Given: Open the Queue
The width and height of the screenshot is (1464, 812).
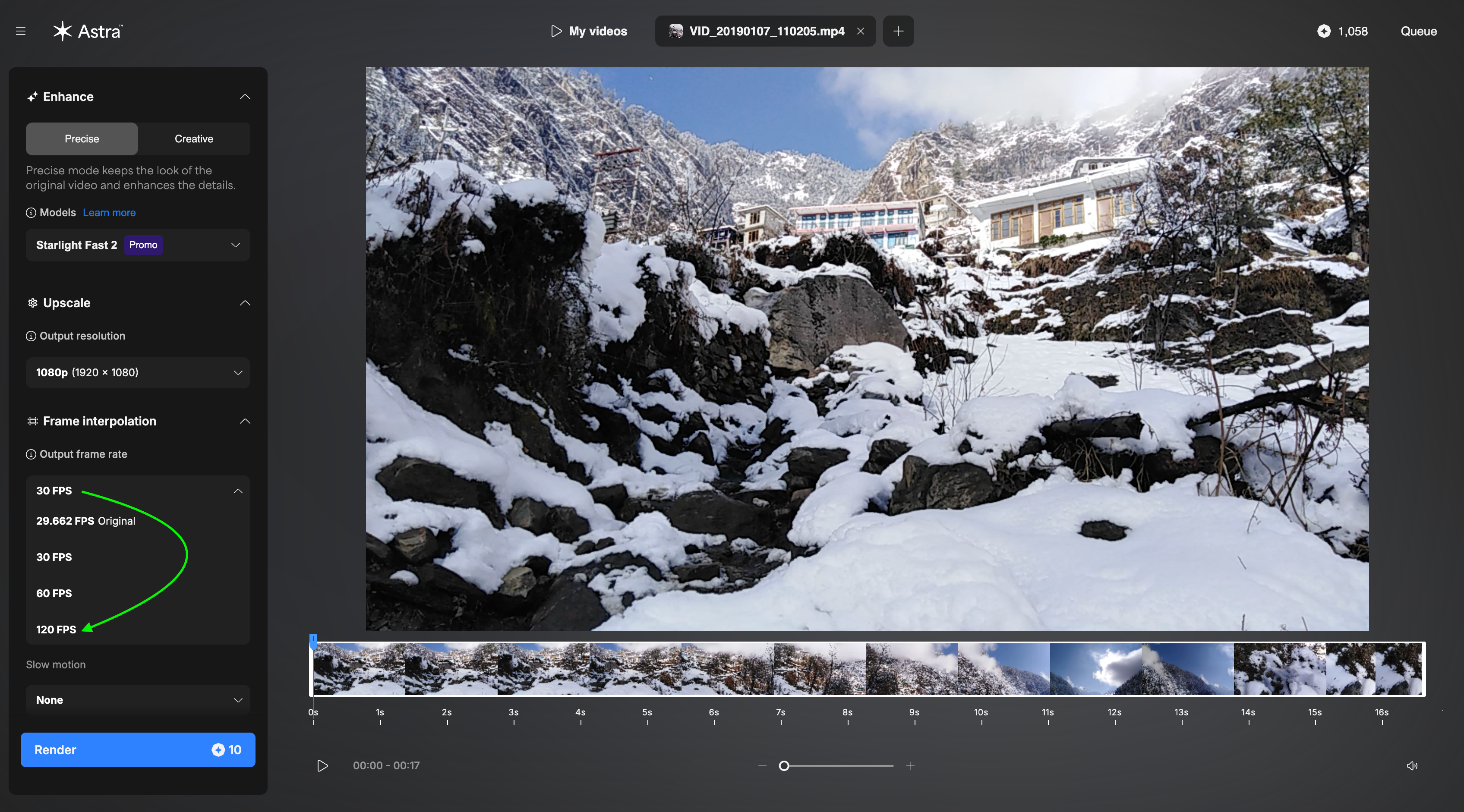Looking at the screenshot, I should click(1418, 31).
